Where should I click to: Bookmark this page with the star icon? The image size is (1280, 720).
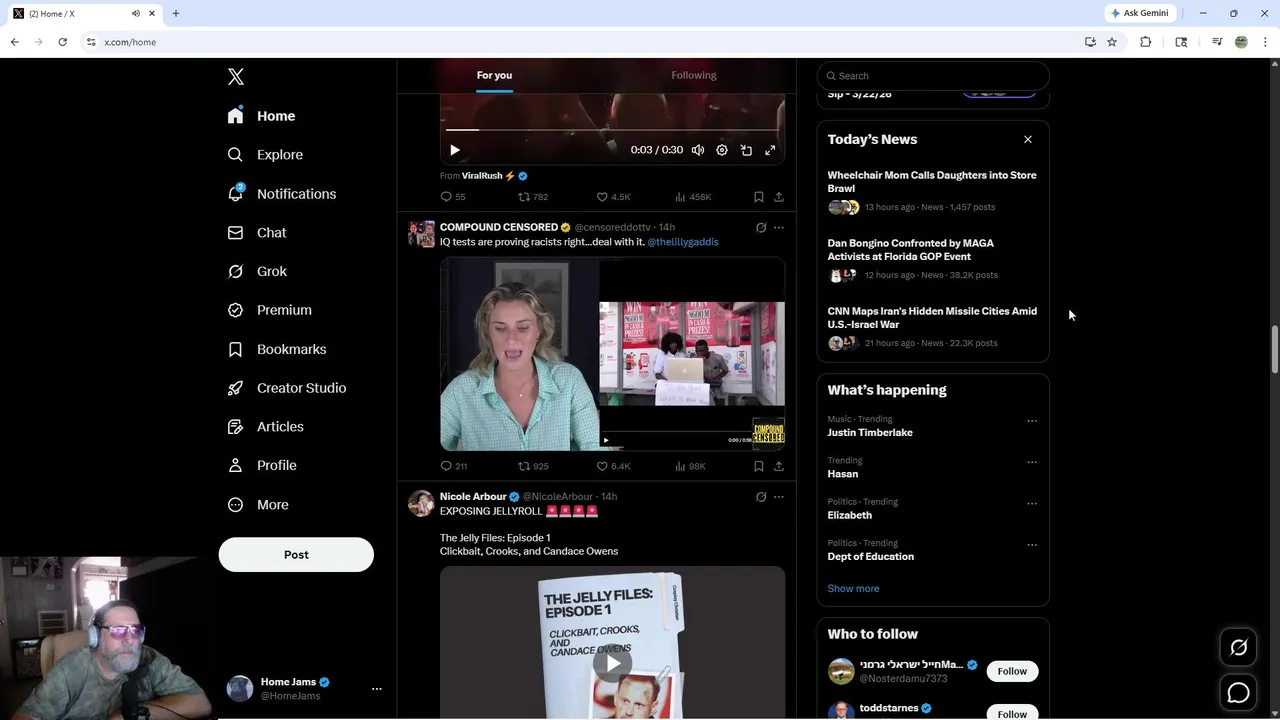click(1112, 42)
